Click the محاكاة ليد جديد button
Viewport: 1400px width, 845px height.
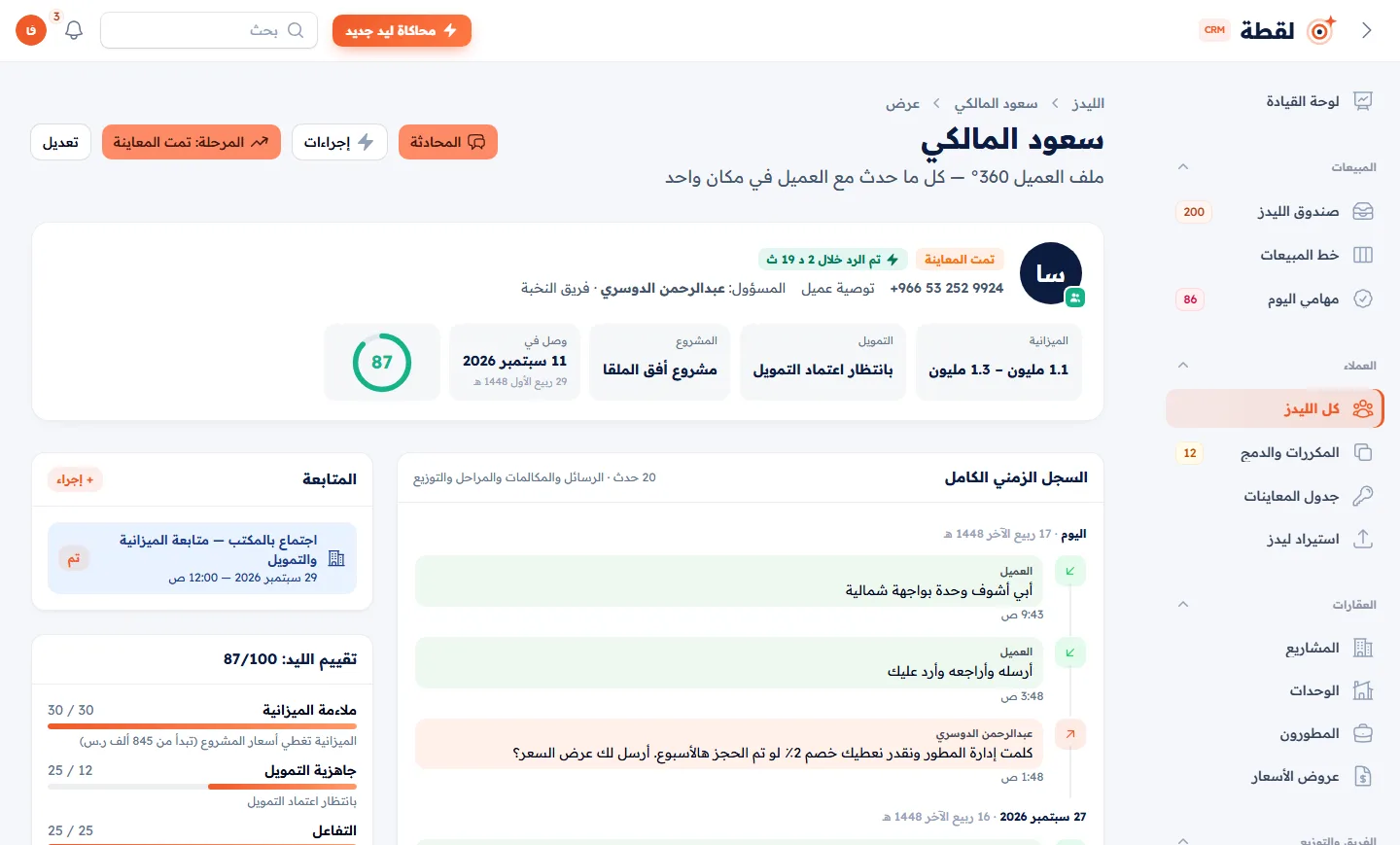pyautogui.click(x=402, y=30)
